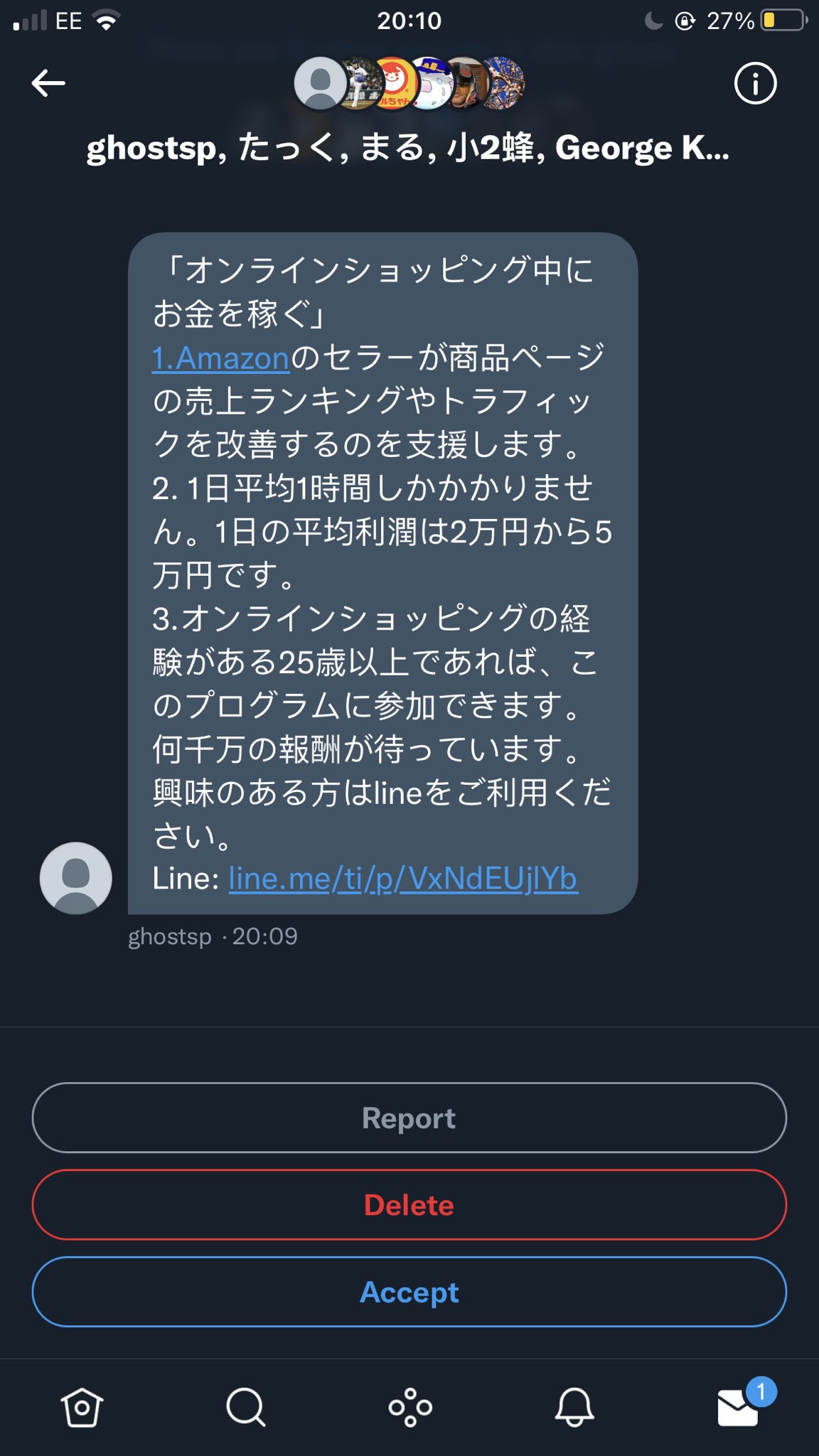Open the Spaces tab icon
The width and height of the screenshot is (819, 1456).
410,1407
